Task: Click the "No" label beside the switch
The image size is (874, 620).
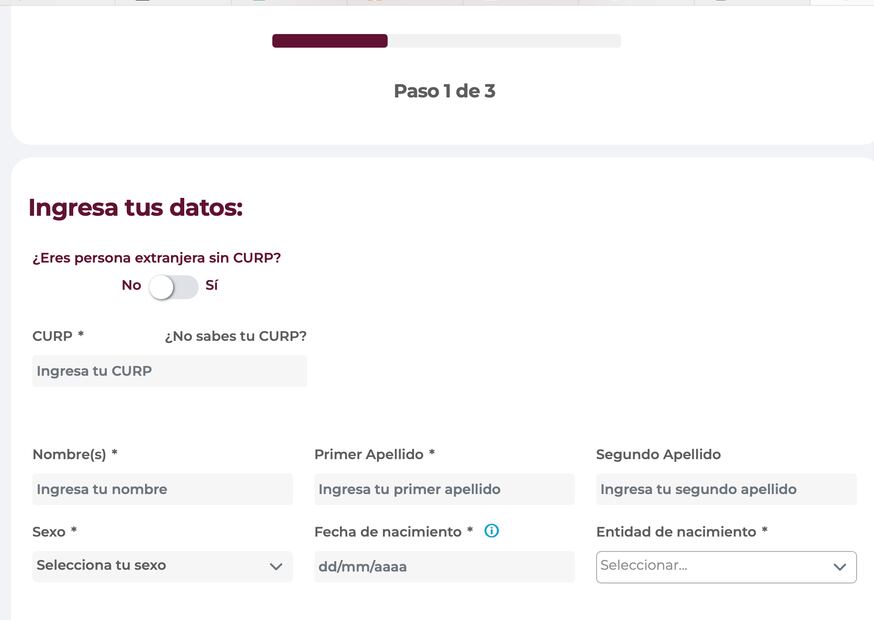Action: click(131, 285)
